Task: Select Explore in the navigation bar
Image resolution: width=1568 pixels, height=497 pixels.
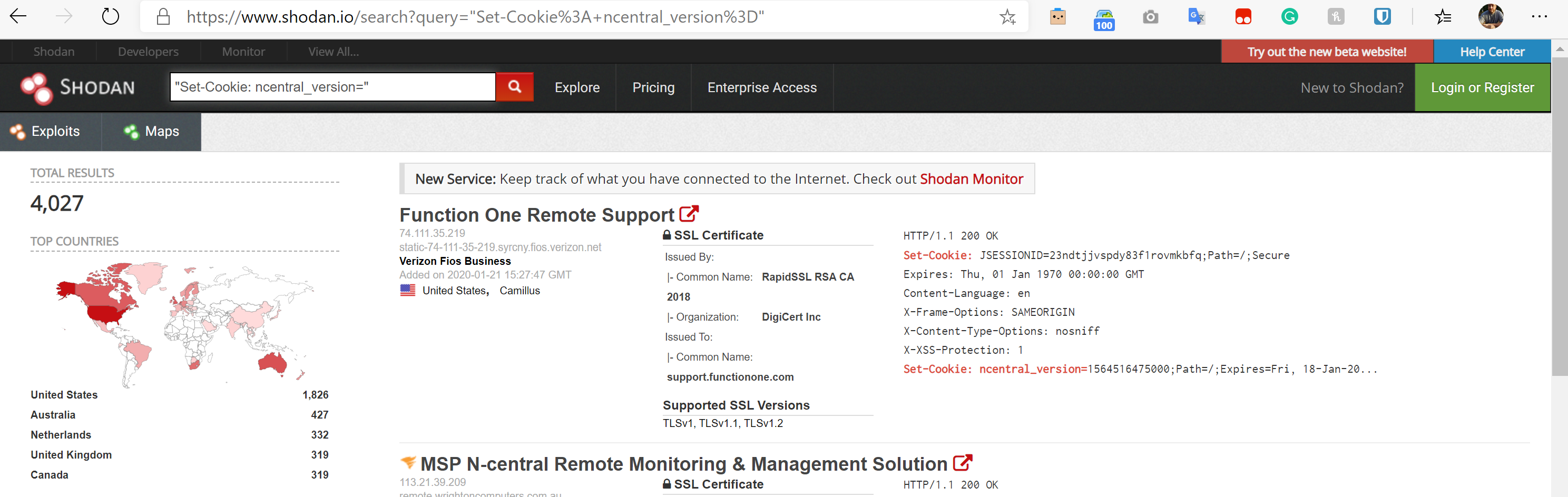Action: pyautogui.click(x=577, y=87)
